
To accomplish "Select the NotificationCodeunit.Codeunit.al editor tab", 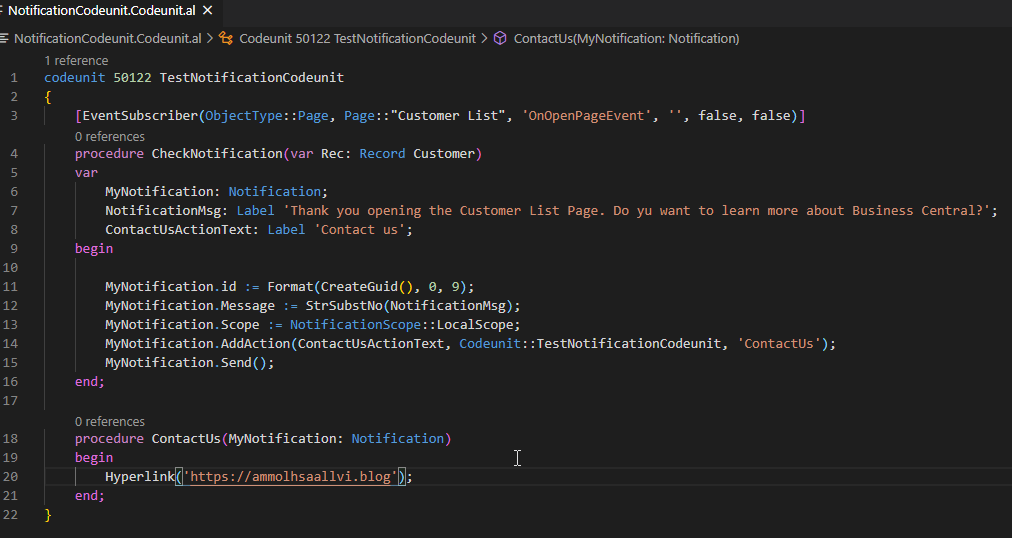I will (100, 10).
